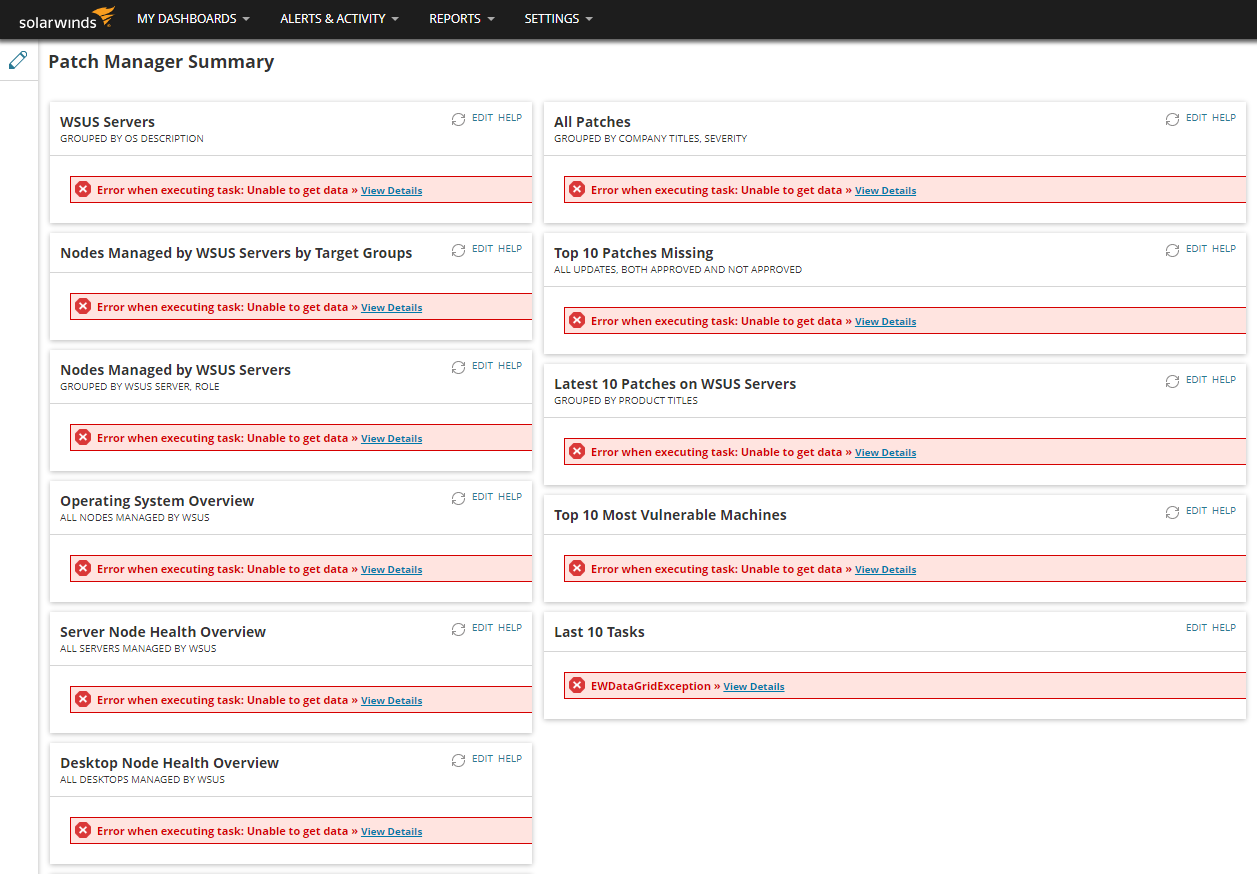Edit the Last 10 Tasks widget
The image size is (1257, 874).
pyautogui.click(x=1196, y=628)
